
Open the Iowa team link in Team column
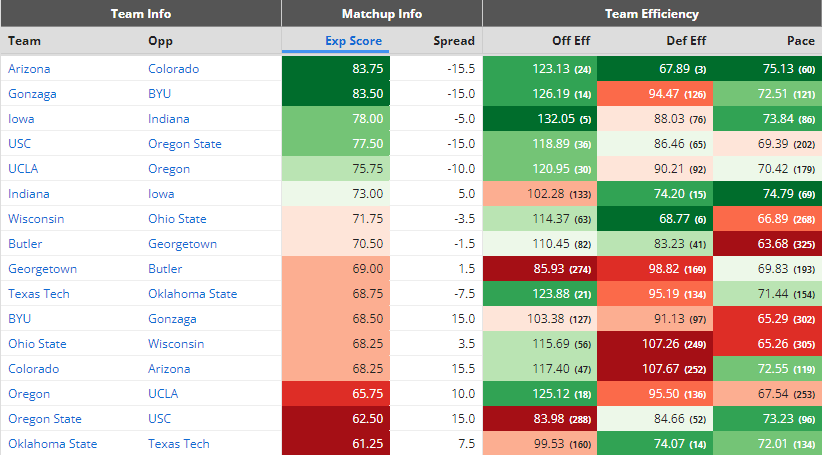pyautogui.click(x=21, y=118)
